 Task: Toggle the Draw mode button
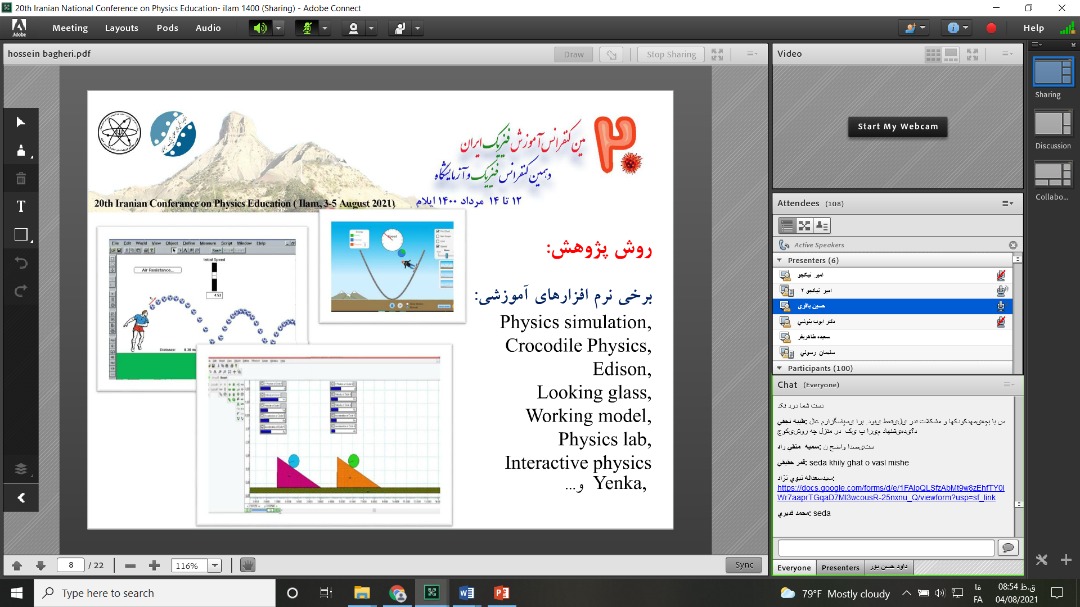[x=574, y=55]
